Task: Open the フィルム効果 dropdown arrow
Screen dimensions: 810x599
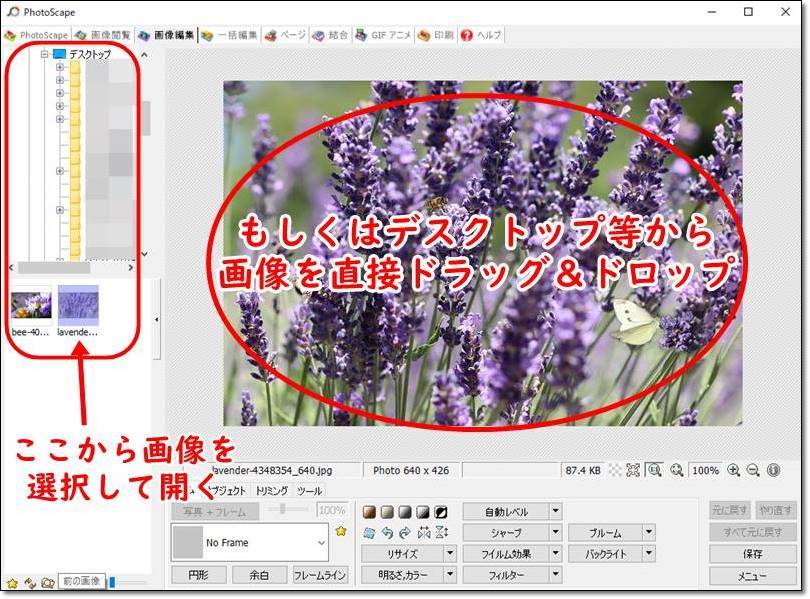Action: click(555, 554)
